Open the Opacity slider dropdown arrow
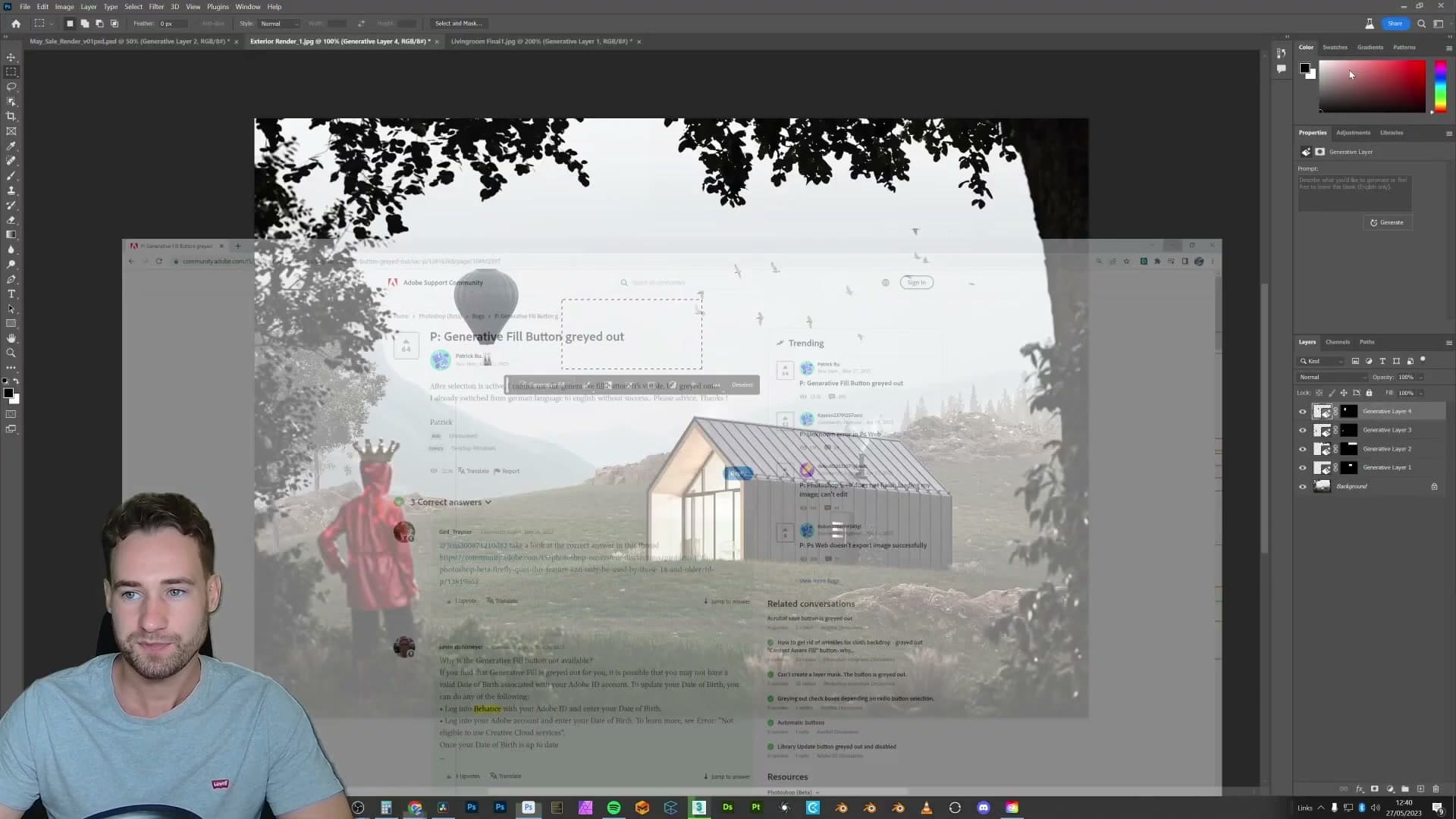Screen dimensions: 1456x819 click(1420, 377)
